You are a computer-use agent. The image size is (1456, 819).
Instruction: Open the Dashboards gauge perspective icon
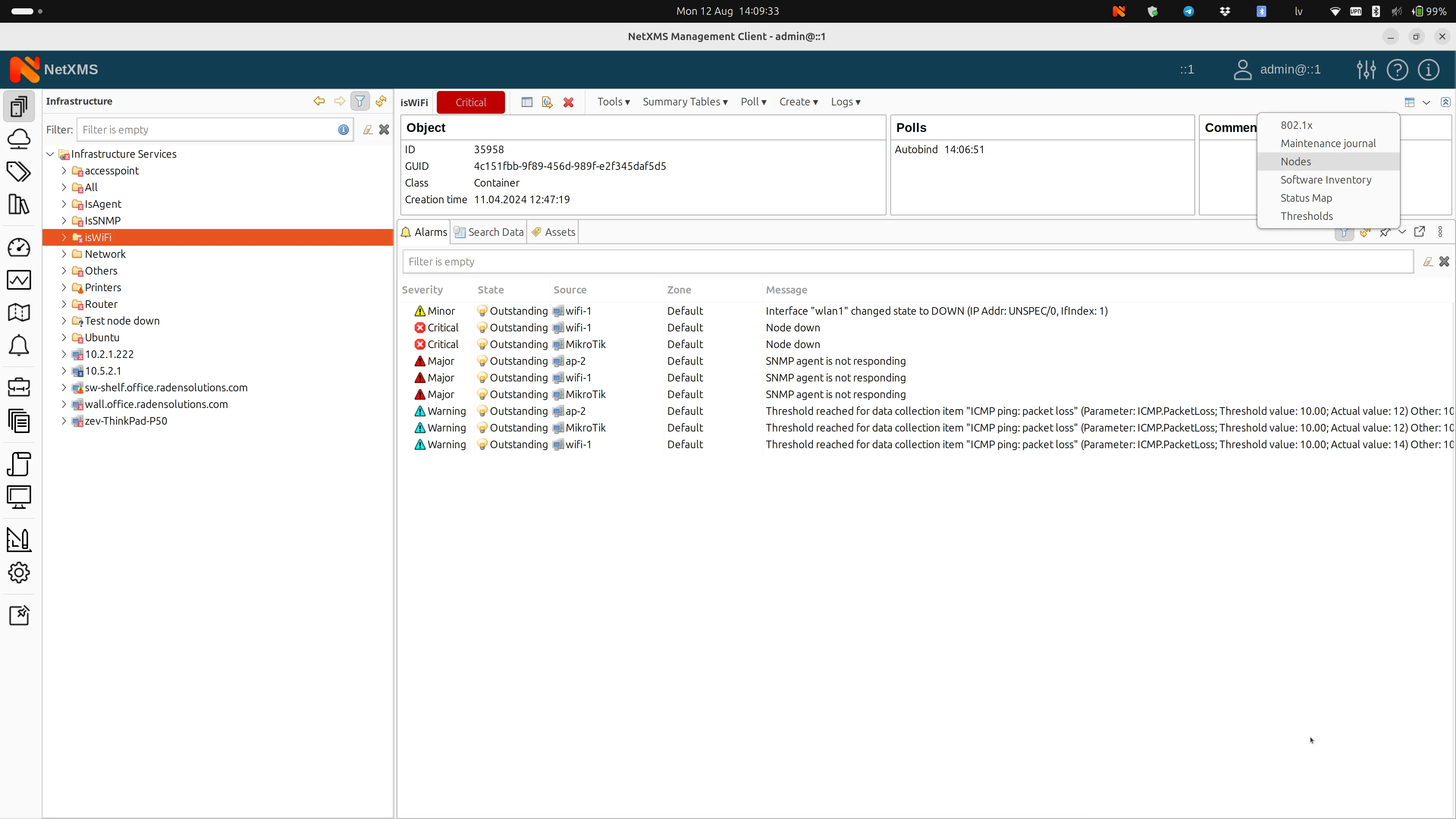click(19, 247)
